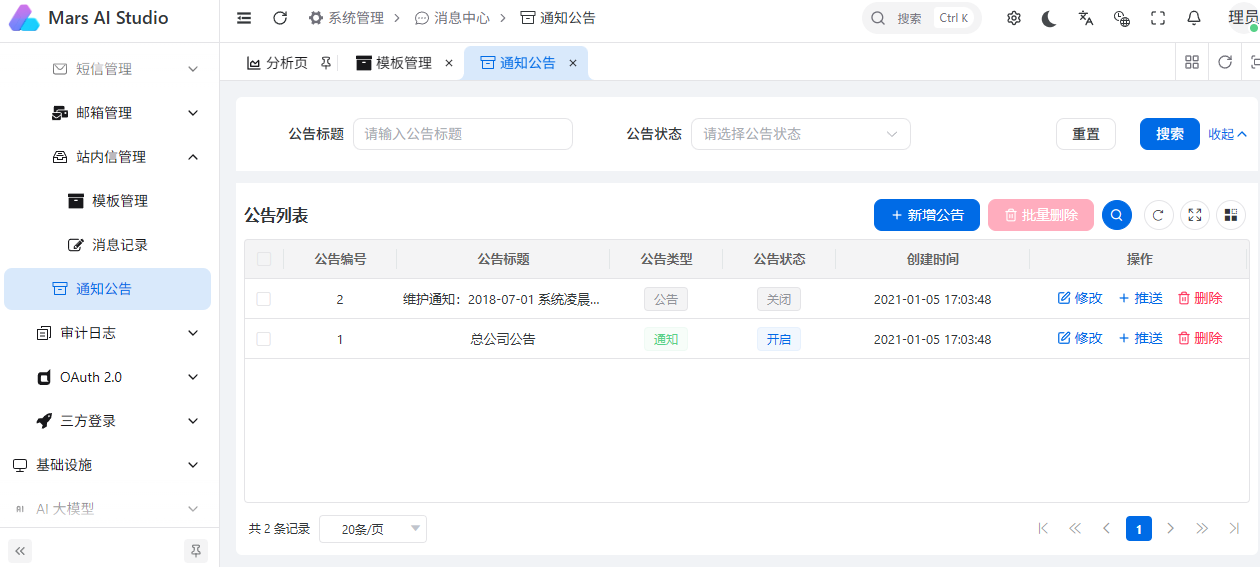Go to previous page arrow

(x=1107, y=528)
